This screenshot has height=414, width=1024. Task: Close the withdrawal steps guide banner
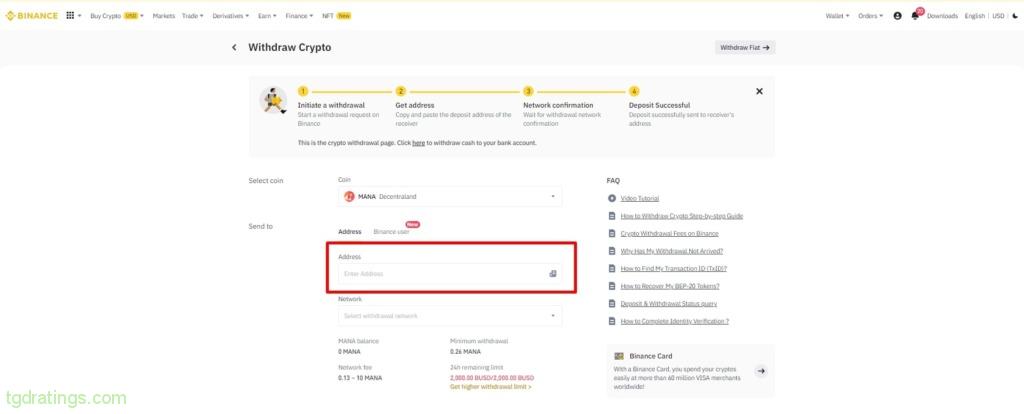759,91
